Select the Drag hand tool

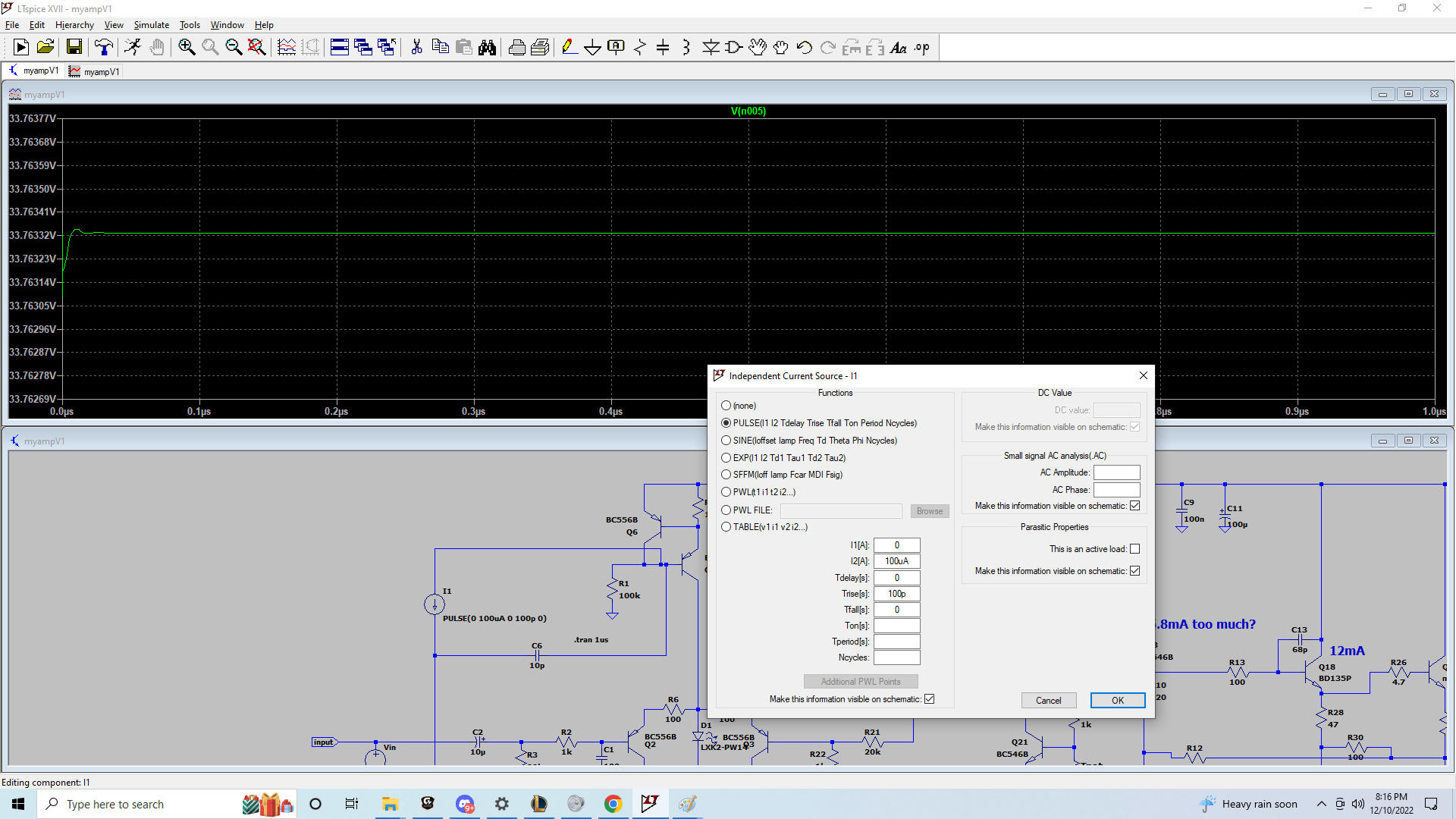point(781,48)
